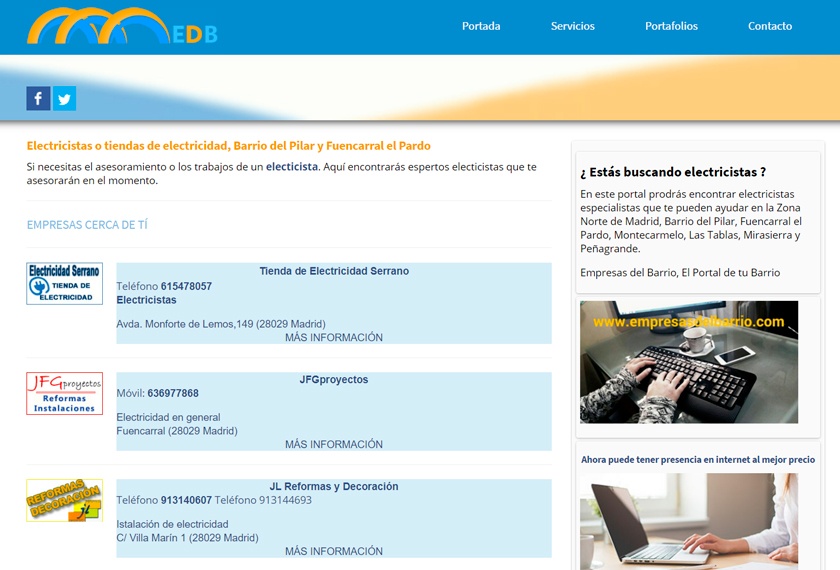Click mobile number 636977868

(173, 393)
